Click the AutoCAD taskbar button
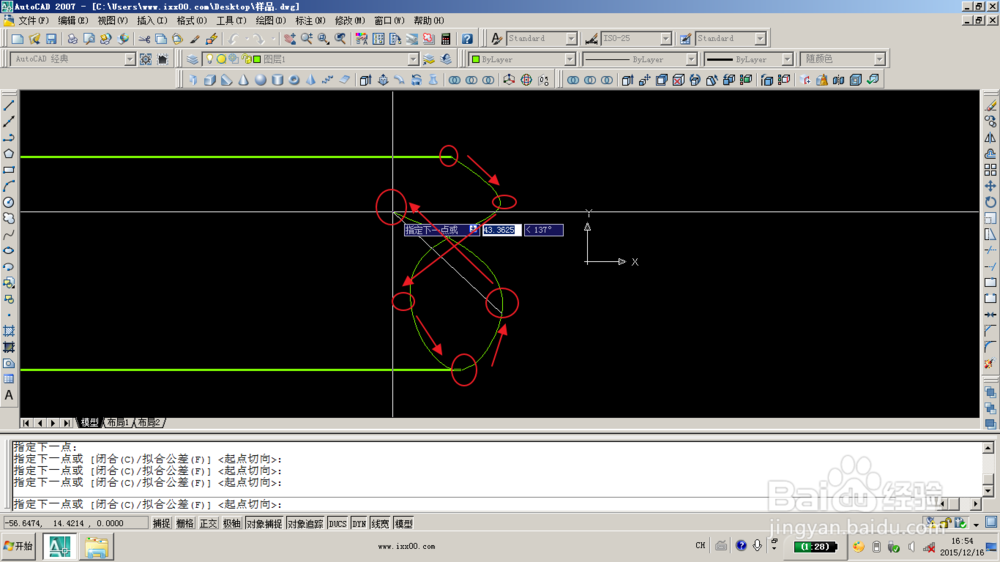The width and height of the screenshot is (1000, 562). [x=60, y=547]
